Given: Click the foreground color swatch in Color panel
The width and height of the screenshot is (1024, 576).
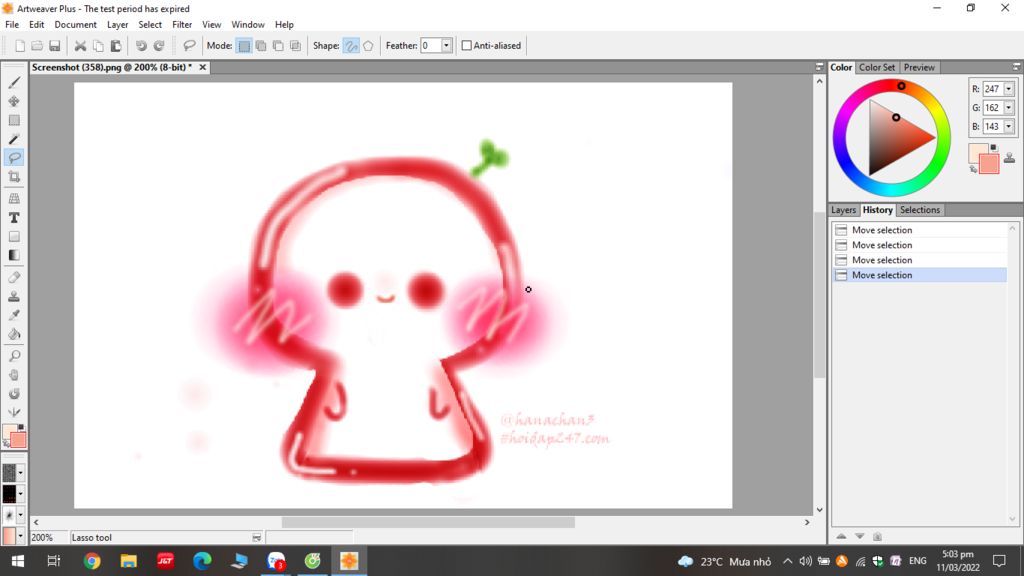Looking at the screenshot, I should click(978, 153).
